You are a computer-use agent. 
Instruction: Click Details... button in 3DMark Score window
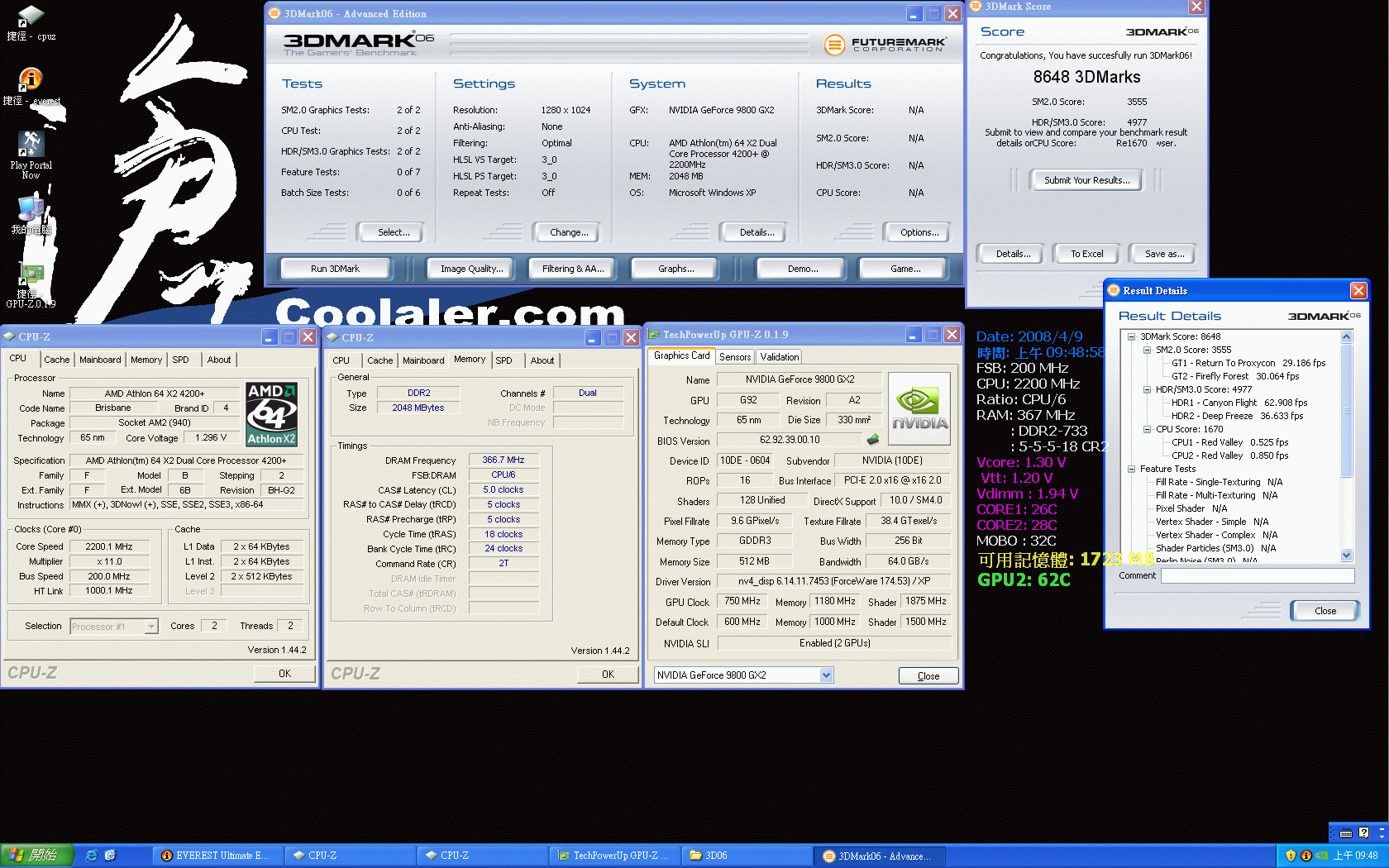pos(1013,254)
